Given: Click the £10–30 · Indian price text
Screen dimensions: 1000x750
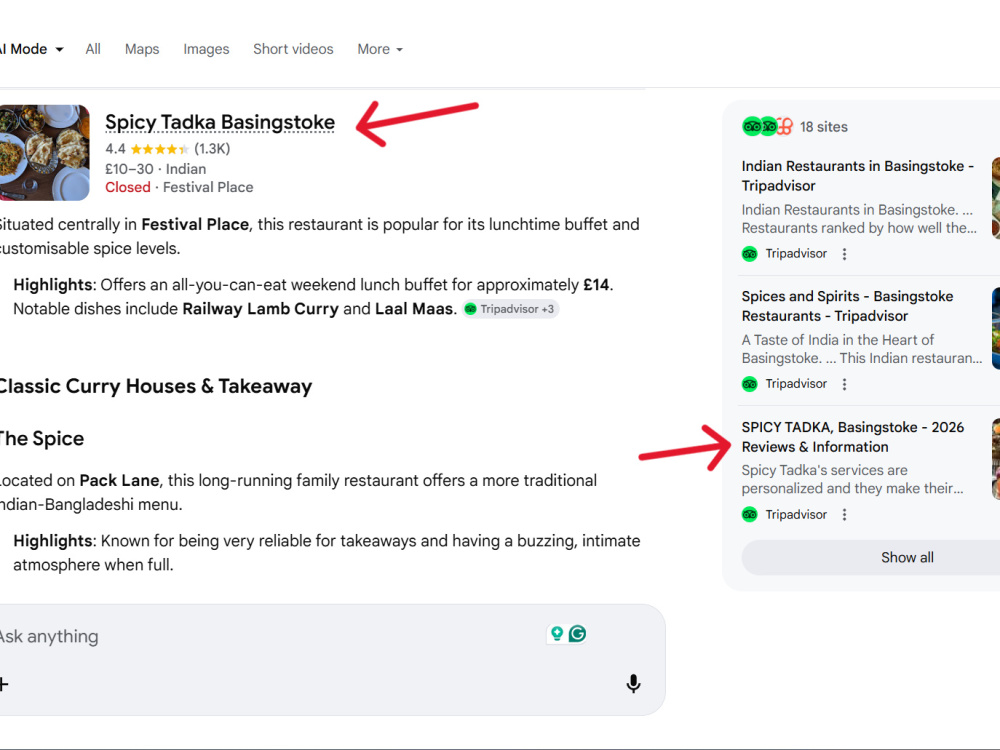Looking at the screenshot, I should (156, 169).
